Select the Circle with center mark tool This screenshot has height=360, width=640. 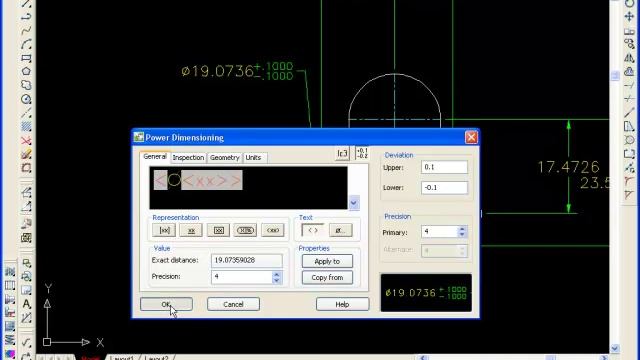pyautogui.click(x=26, y=99)
